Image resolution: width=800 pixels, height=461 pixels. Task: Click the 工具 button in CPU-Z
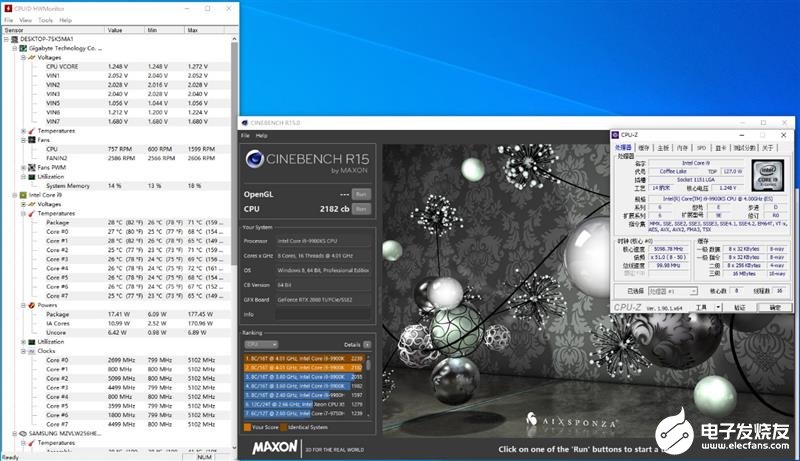pyautogui.click(x=702, y=307)
